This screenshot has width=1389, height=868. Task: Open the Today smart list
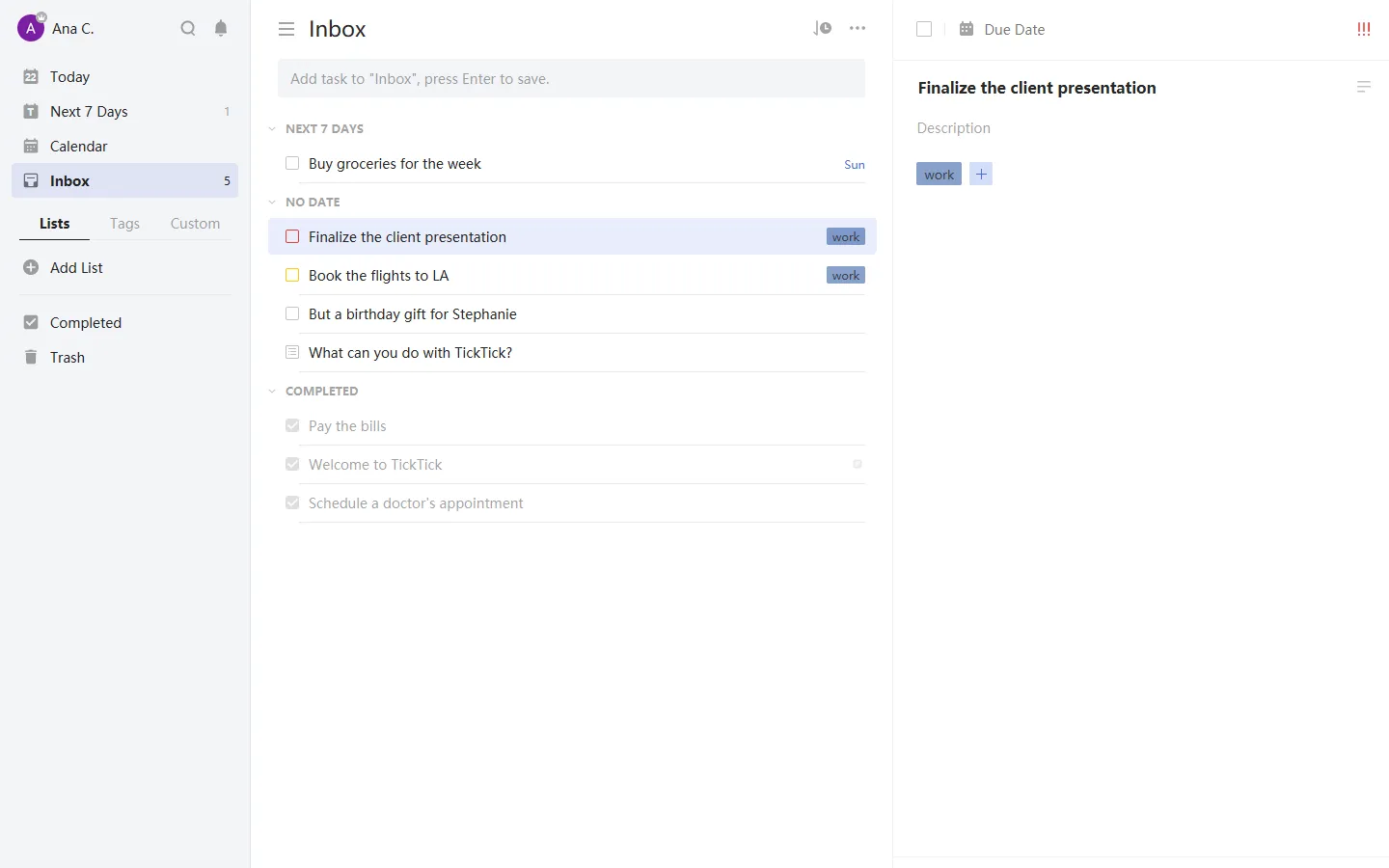124,76
